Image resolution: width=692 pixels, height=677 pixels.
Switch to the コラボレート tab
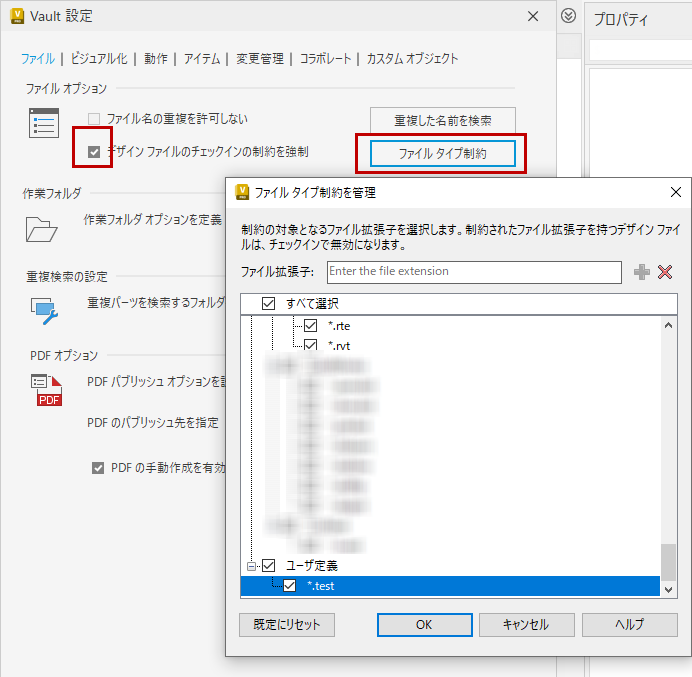[325, 58]
